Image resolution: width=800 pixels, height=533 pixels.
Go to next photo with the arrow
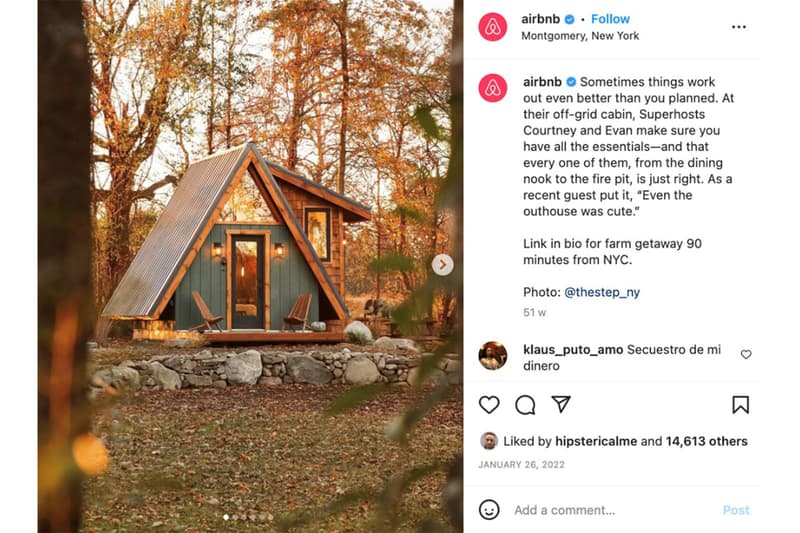(x=442, y=265)
